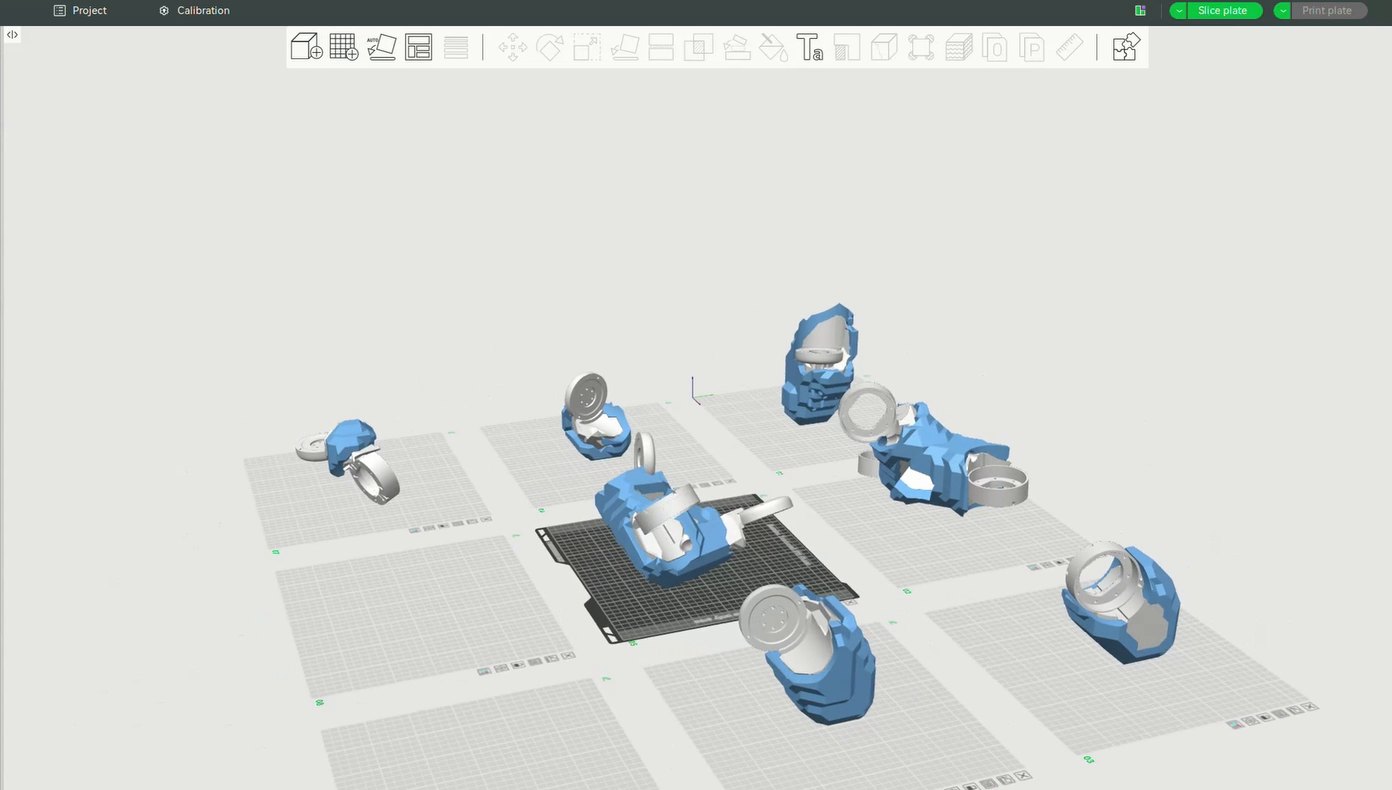The width and height of the screenshot is (1392, 790).
Task: Click the Add model cube icon
Action: 307,47
